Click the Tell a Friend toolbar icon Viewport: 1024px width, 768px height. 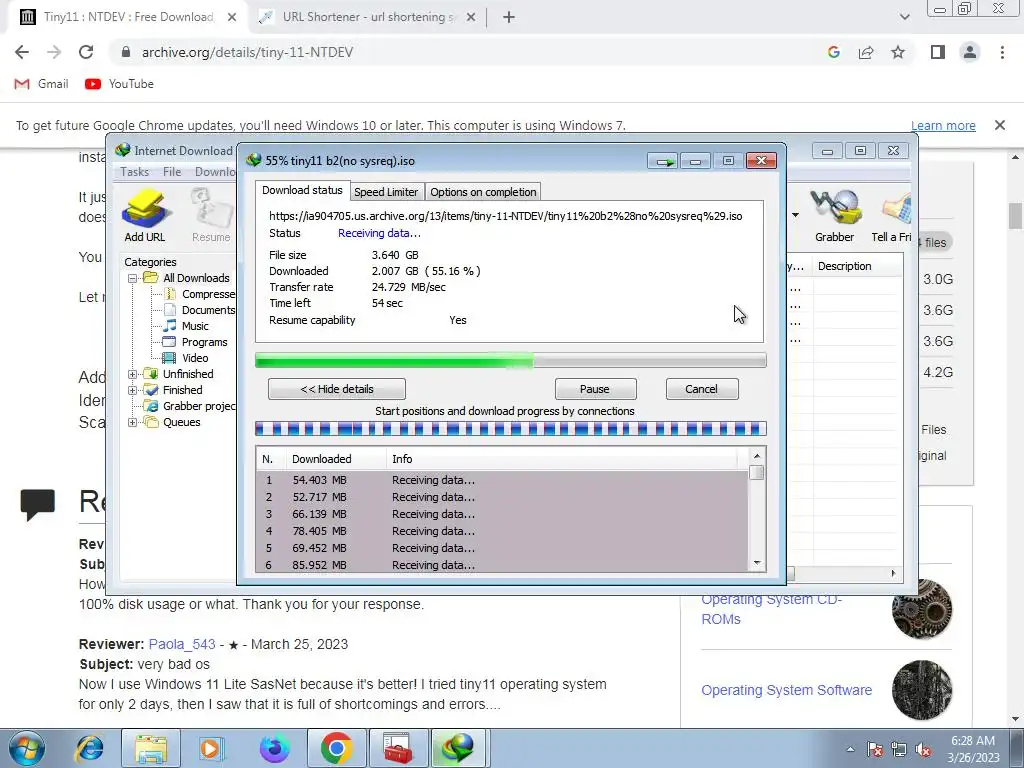point(892,216)
